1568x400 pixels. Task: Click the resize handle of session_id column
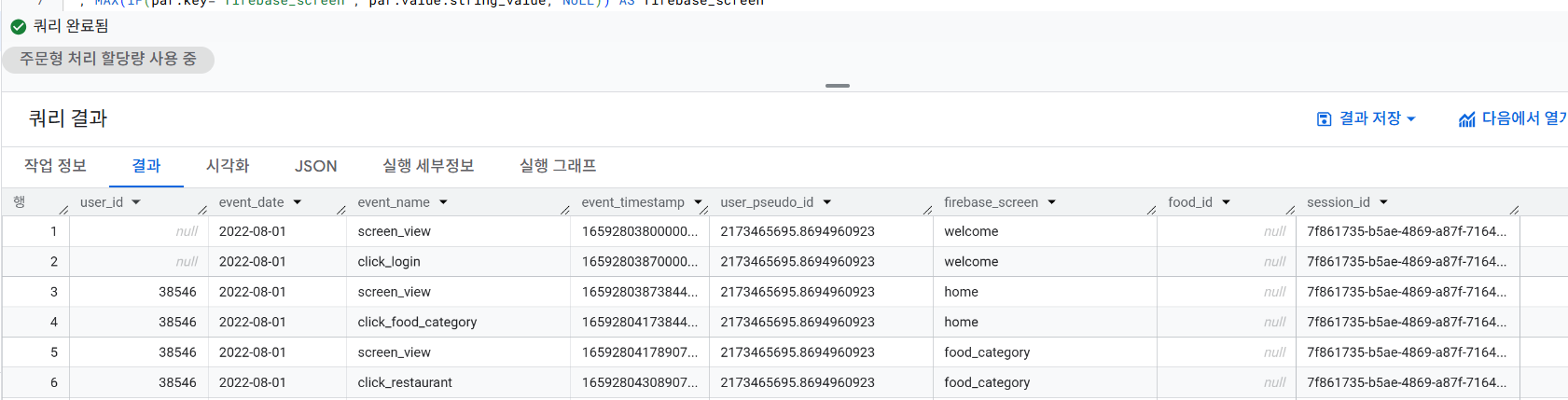pos(1513,210)
